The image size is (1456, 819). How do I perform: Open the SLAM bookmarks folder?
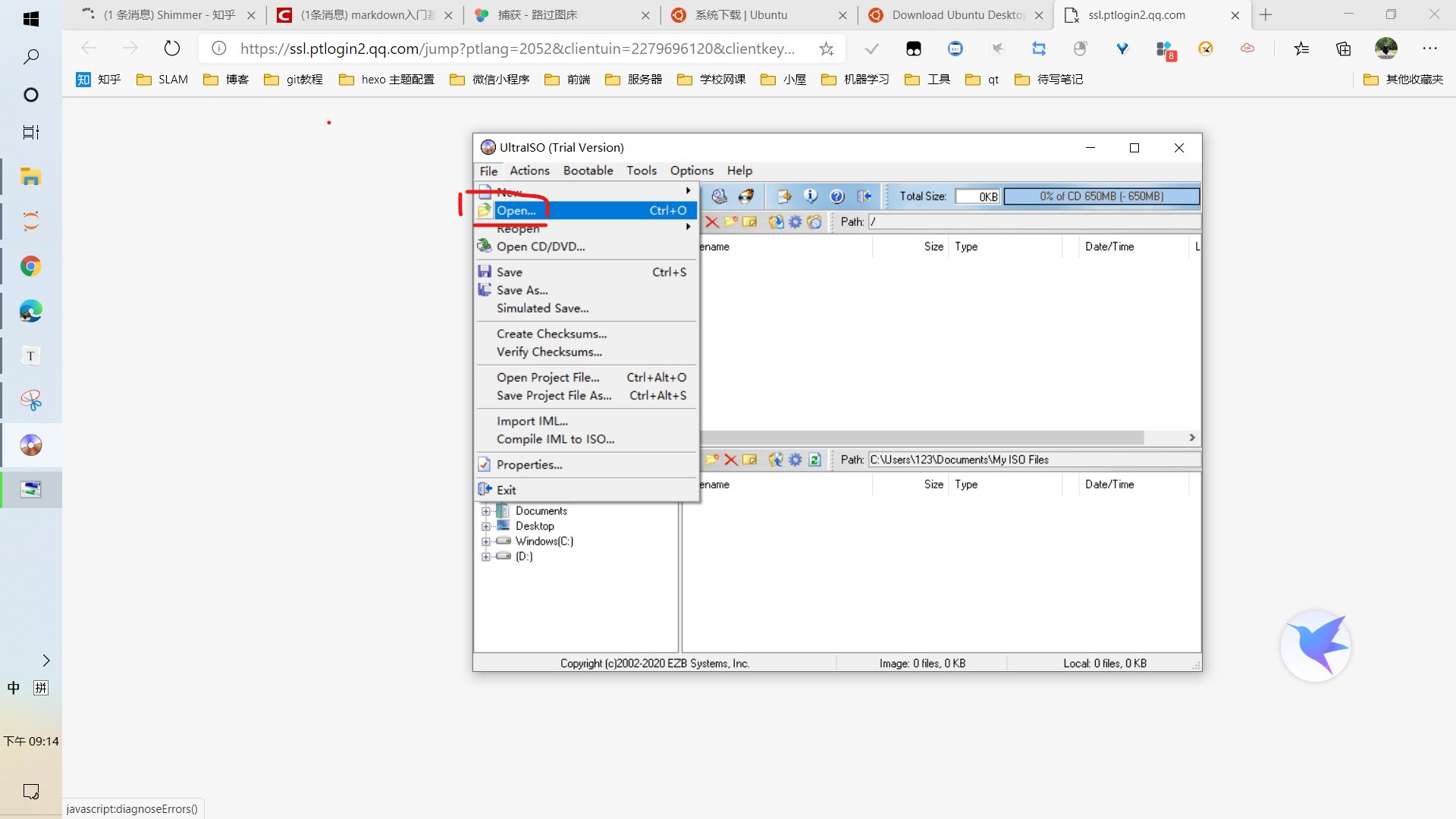(x=162, y=80)
